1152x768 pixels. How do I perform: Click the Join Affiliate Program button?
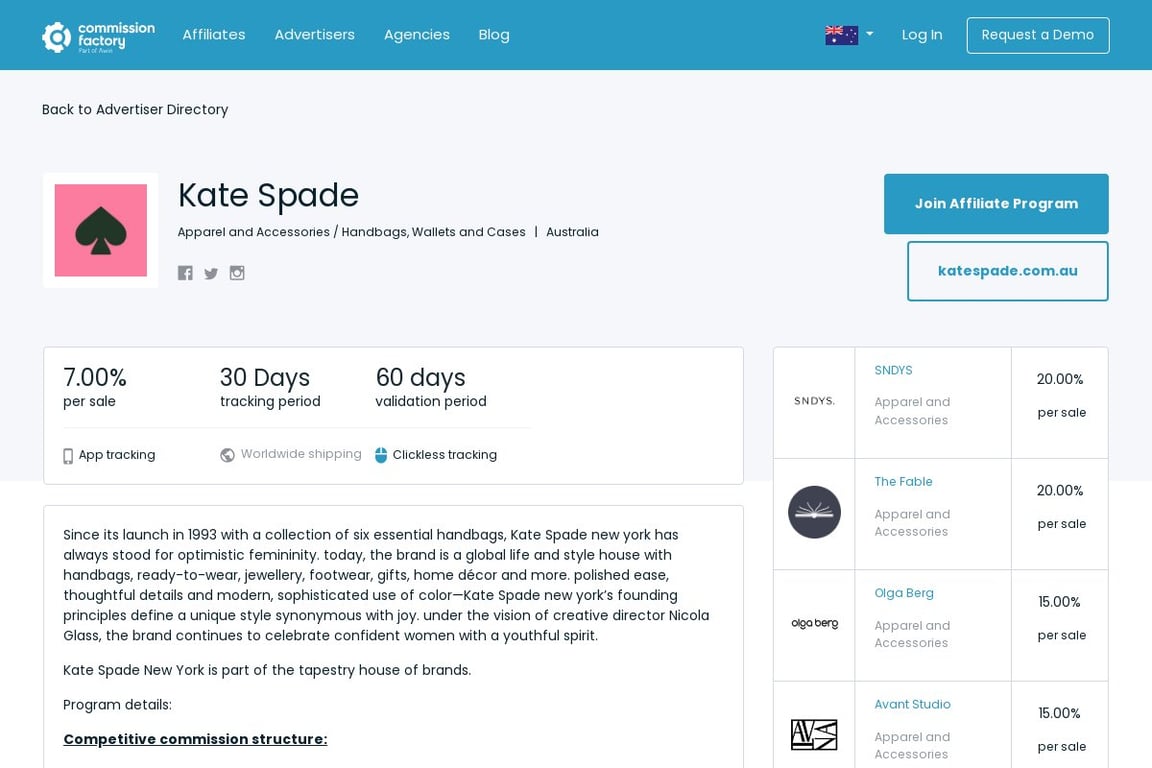(x=996, y=204)
